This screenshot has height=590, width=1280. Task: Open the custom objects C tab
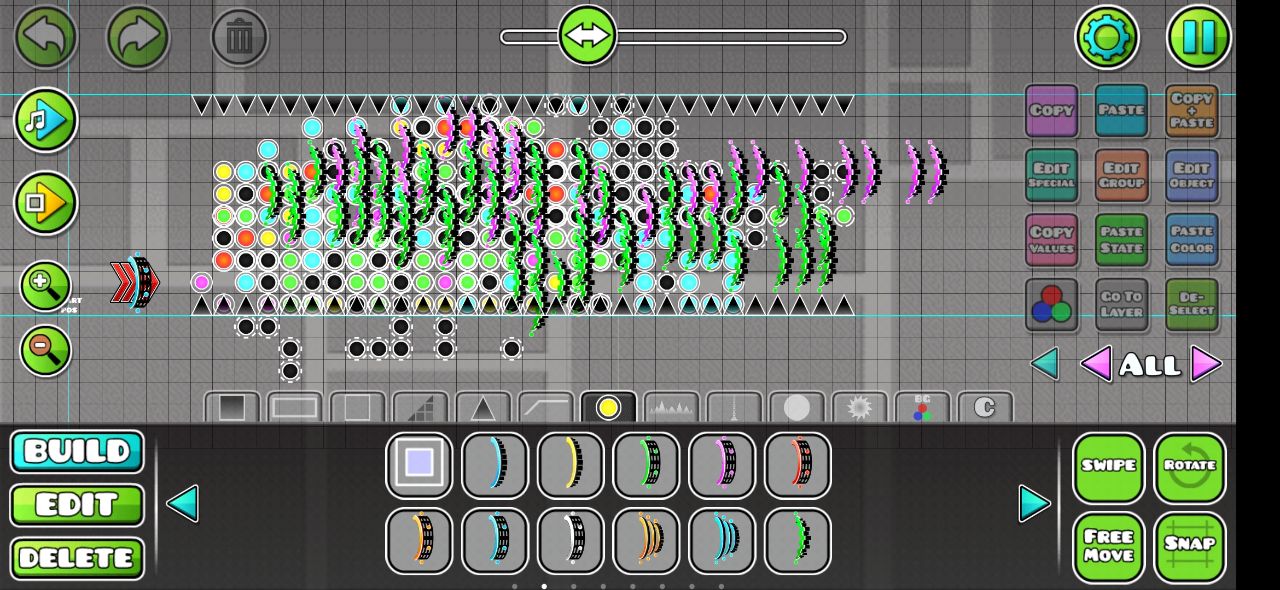pyautogui.click(x=985, y=407)
